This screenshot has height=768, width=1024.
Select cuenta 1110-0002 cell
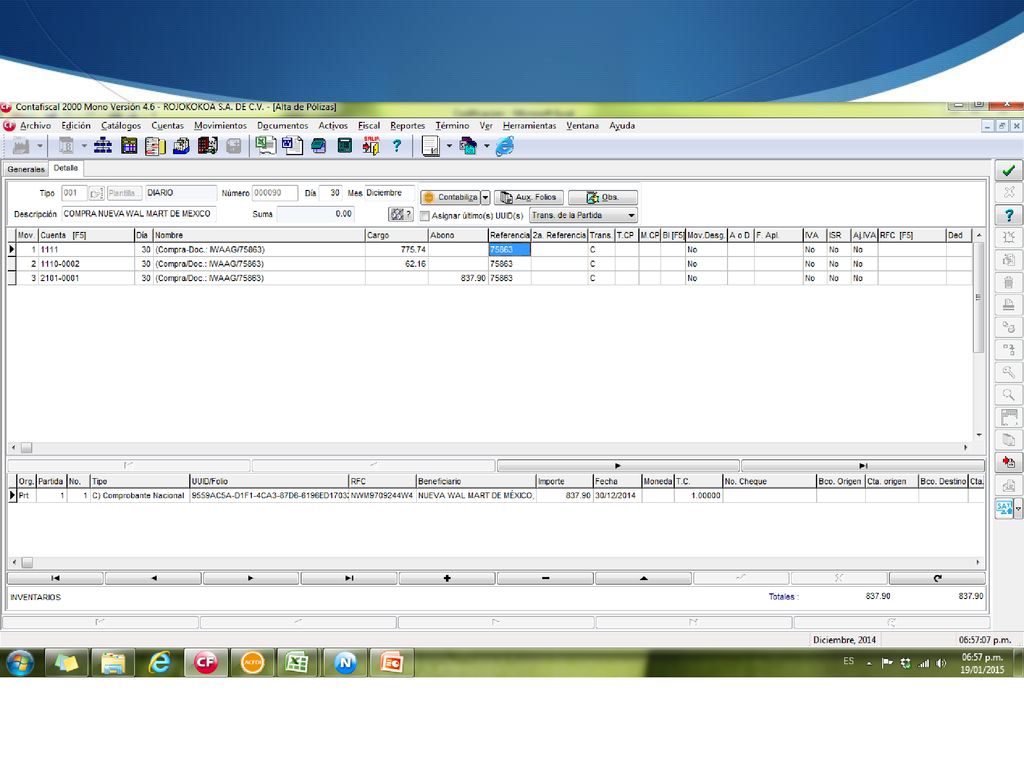click(x=86, y=264)
